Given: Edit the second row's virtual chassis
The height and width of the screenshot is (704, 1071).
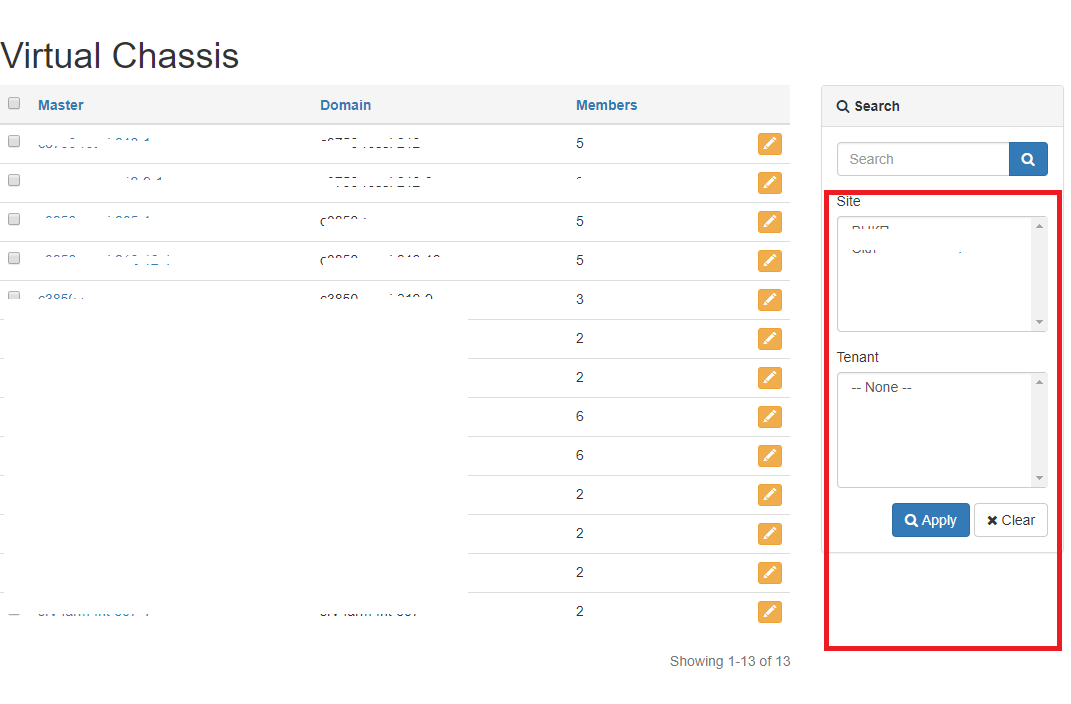Looking at the screenshot, I should click(770, 183).
